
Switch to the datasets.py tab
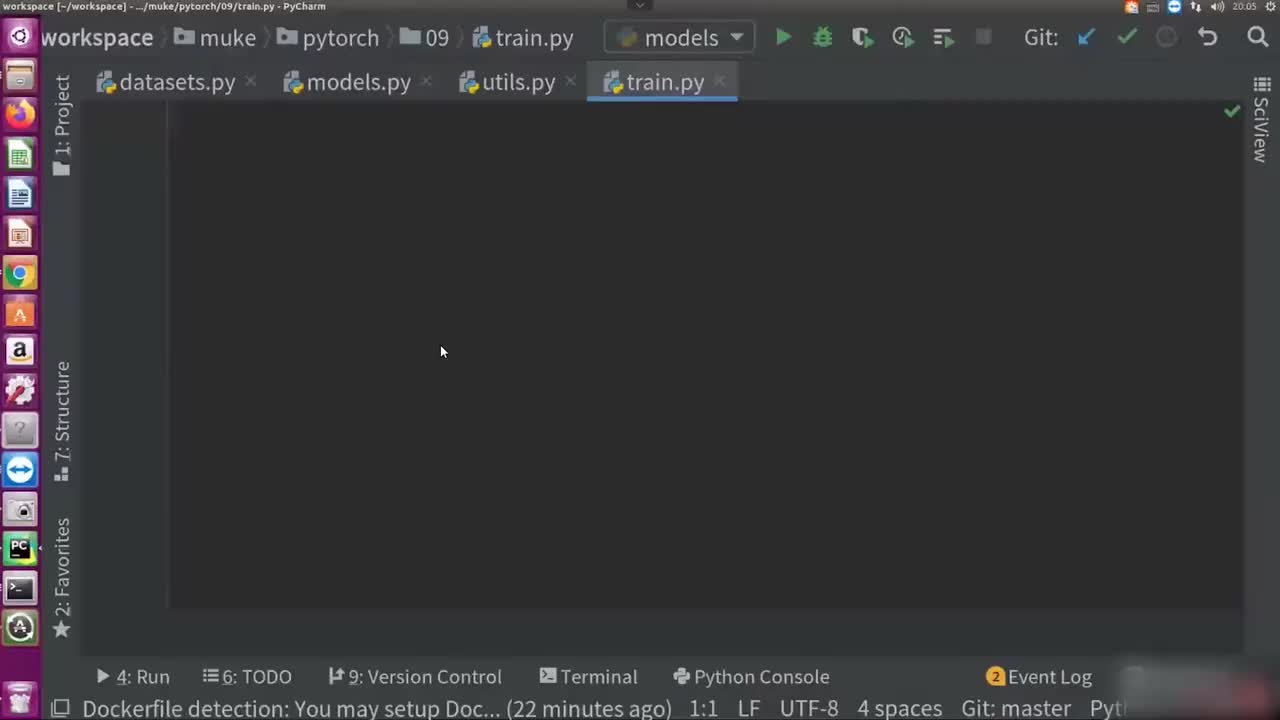coord(166,82)
